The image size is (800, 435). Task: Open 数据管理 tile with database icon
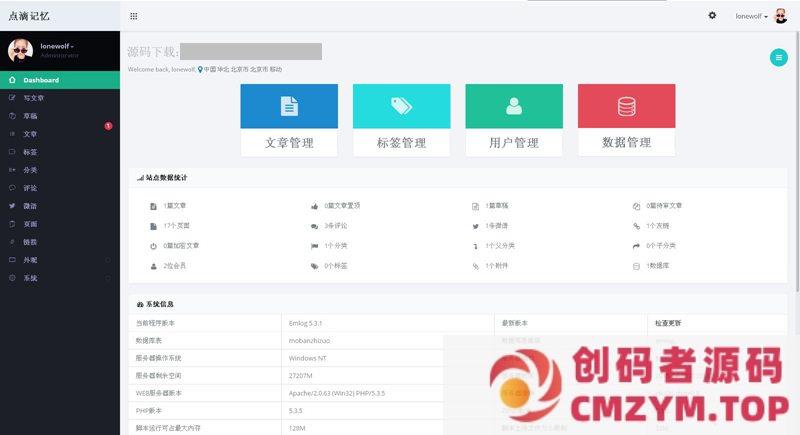point(626,120)
